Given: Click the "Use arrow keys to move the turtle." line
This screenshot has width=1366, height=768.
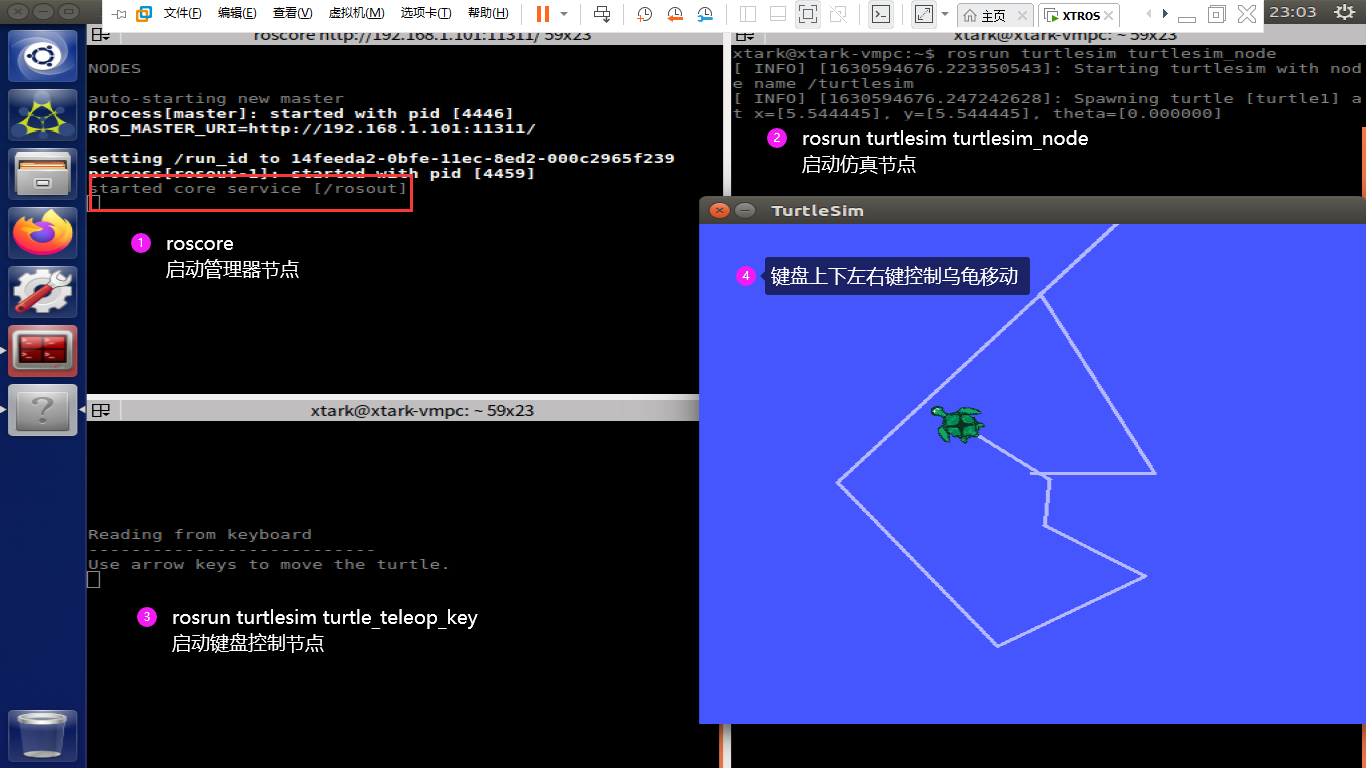Looking at the screenshot, I should [269, 564].
